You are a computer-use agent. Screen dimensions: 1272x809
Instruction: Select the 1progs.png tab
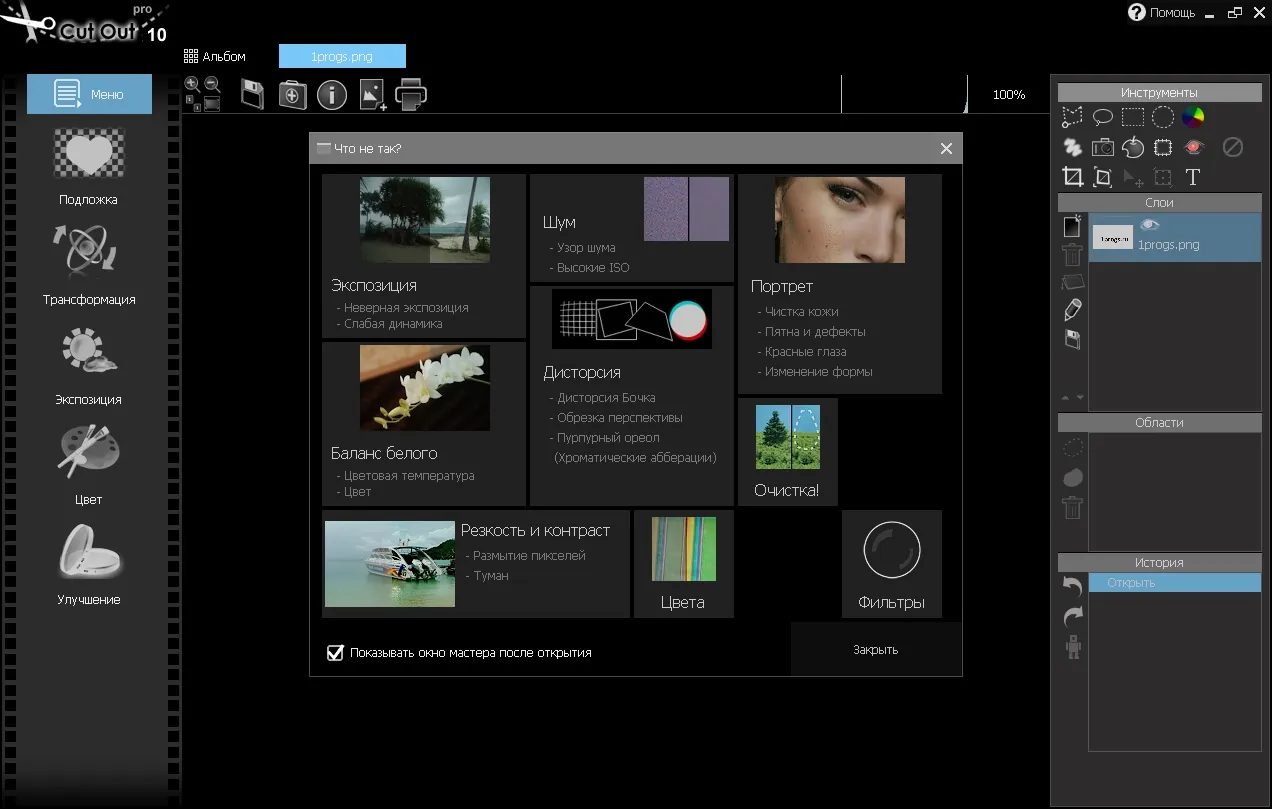click(342, 56)
